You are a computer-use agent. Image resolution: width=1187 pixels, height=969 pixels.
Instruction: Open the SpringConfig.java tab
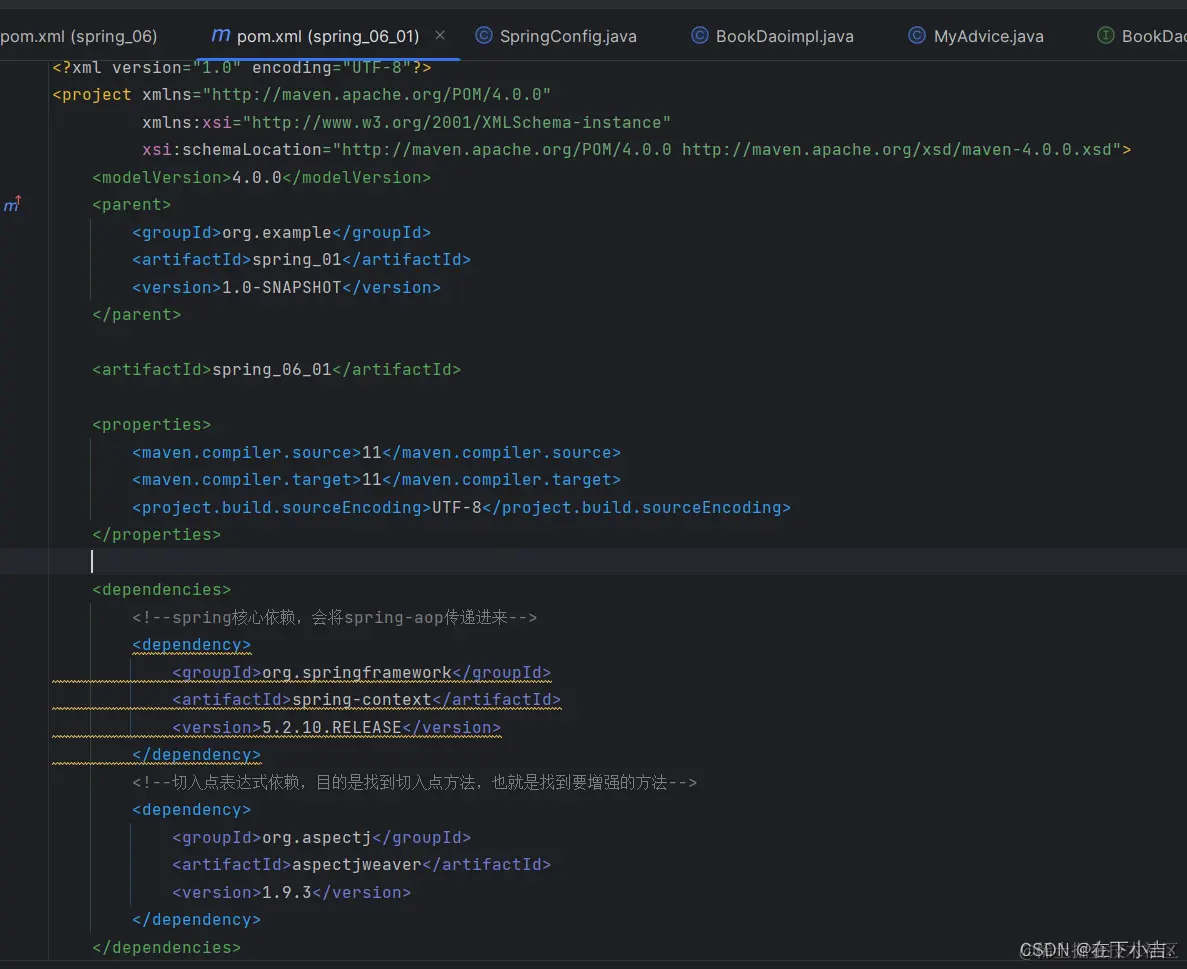click(568, 36)
